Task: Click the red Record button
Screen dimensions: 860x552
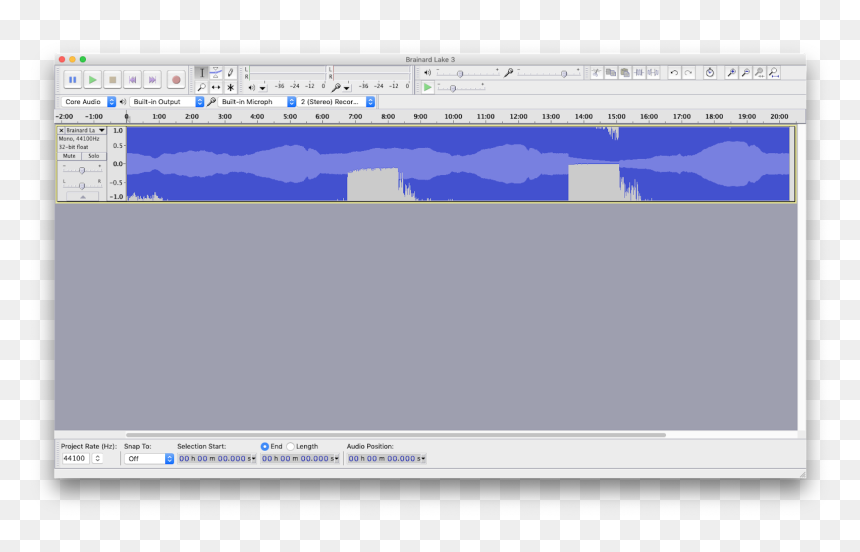Action: click(176, 80)
